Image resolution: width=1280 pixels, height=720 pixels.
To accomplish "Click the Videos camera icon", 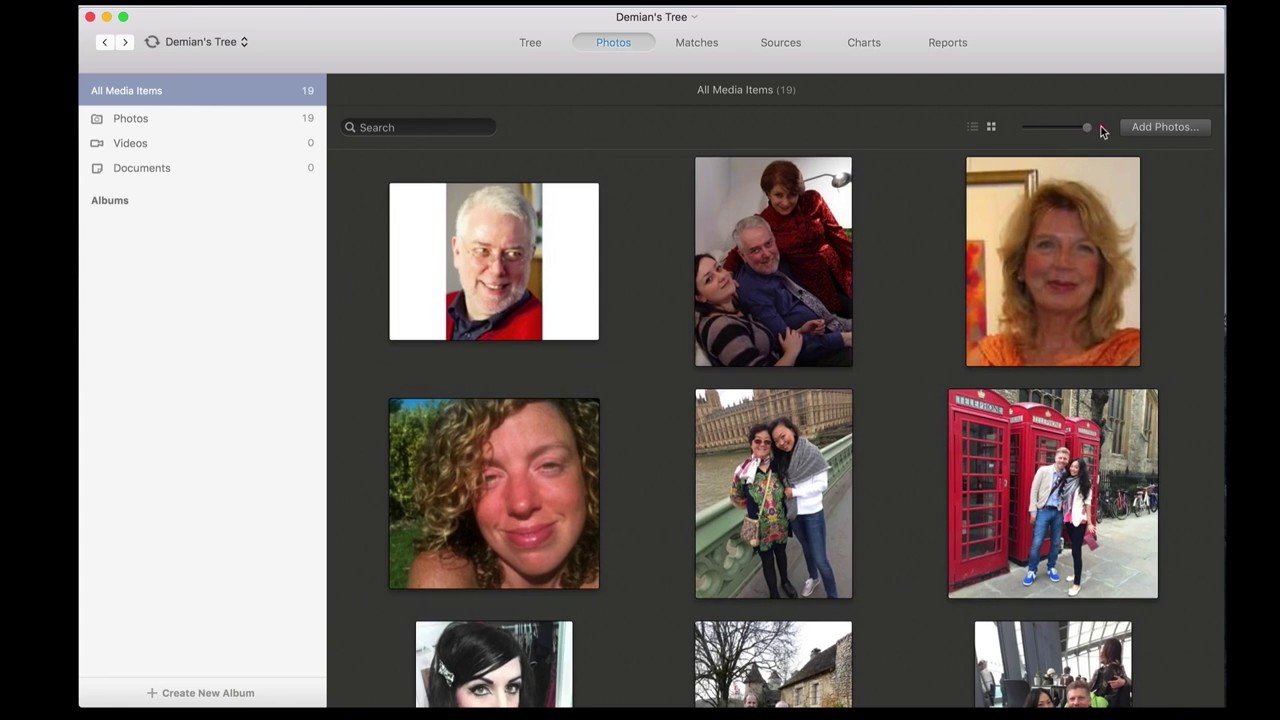I will [x=97, y=143].
